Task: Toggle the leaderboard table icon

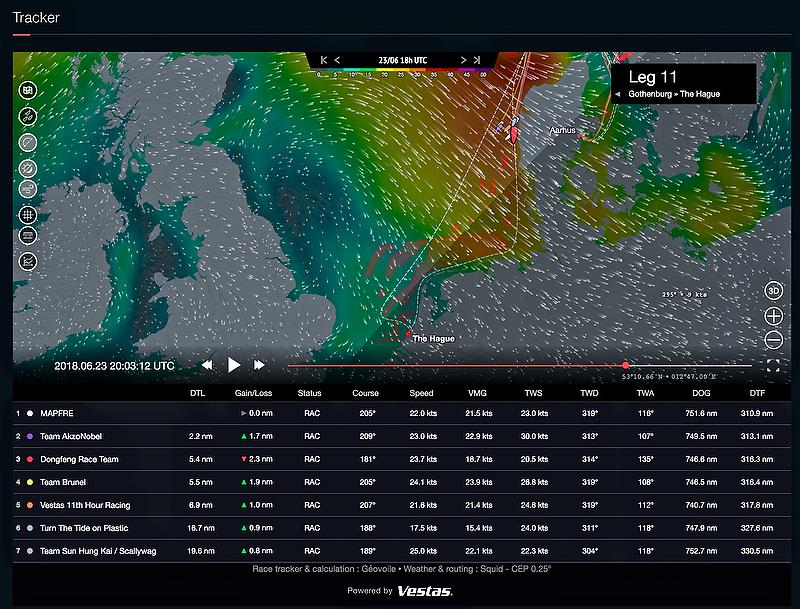Action: click(28, 236)
